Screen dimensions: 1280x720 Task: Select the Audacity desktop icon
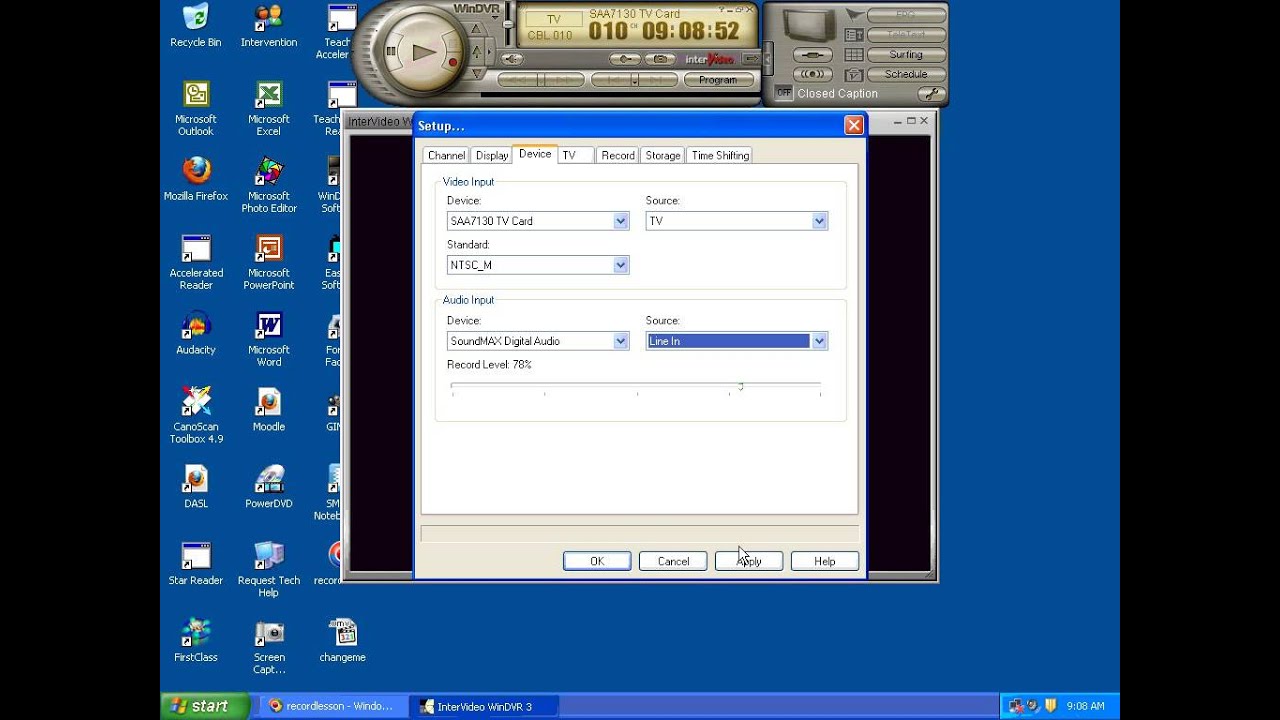pos(196,333)
